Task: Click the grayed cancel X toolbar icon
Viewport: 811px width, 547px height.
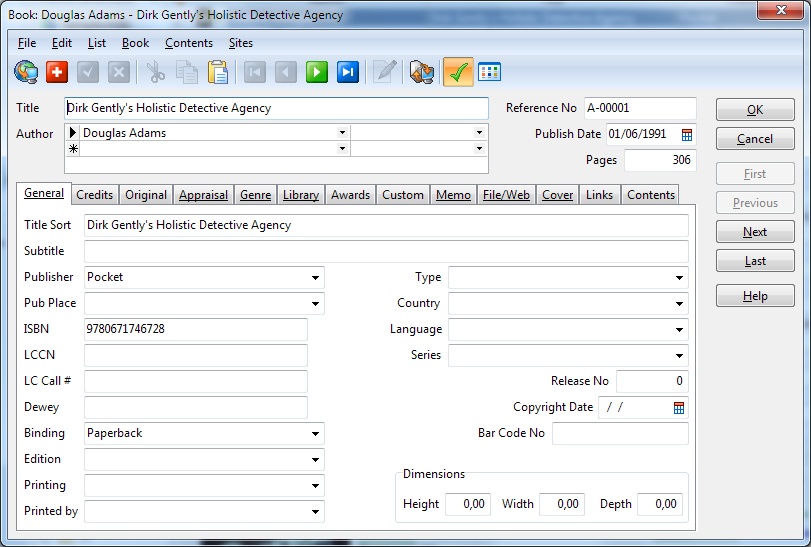Action: (119, 72)
